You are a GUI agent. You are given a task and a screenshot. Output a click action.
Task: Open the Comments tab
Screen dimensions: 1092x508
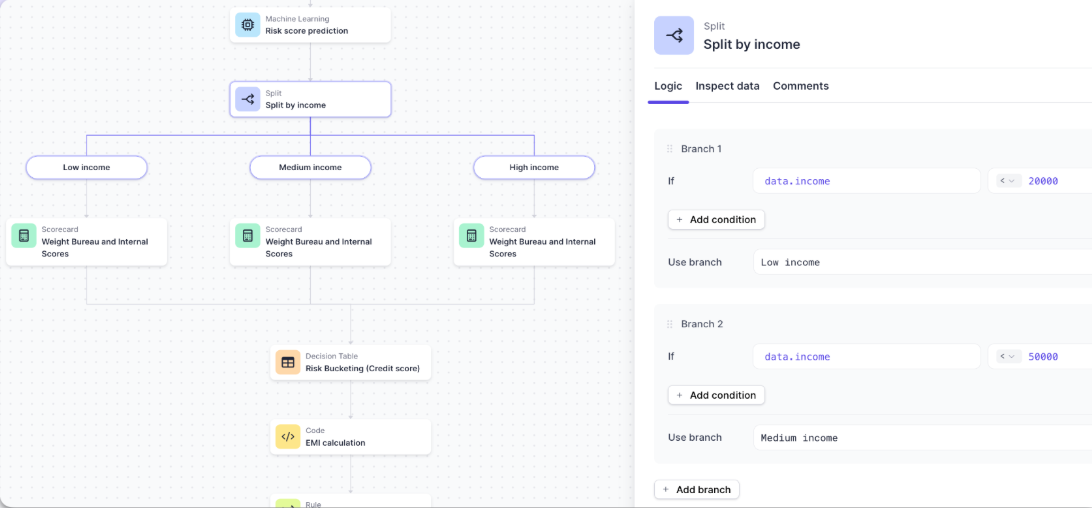coord(801,86)
